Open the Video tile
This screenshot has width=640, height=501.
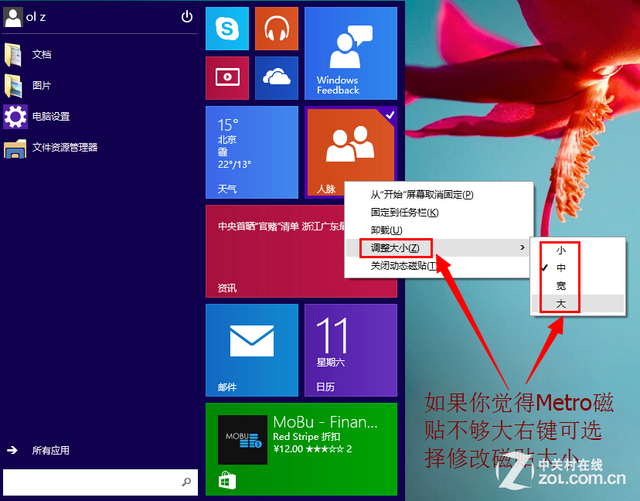click(x=227, y=78)
